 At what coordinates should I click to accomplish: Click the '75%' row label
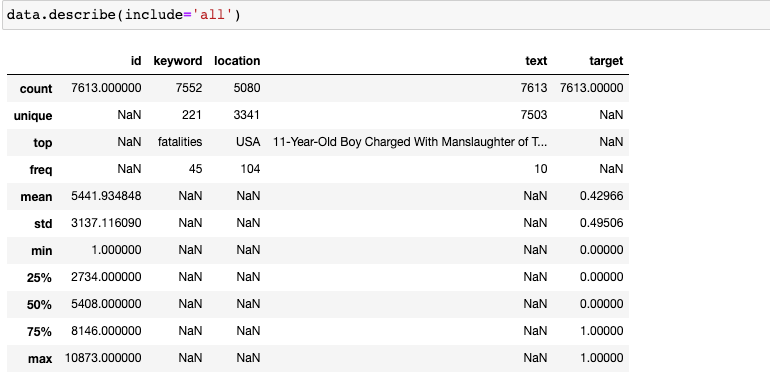pos(39,331)
